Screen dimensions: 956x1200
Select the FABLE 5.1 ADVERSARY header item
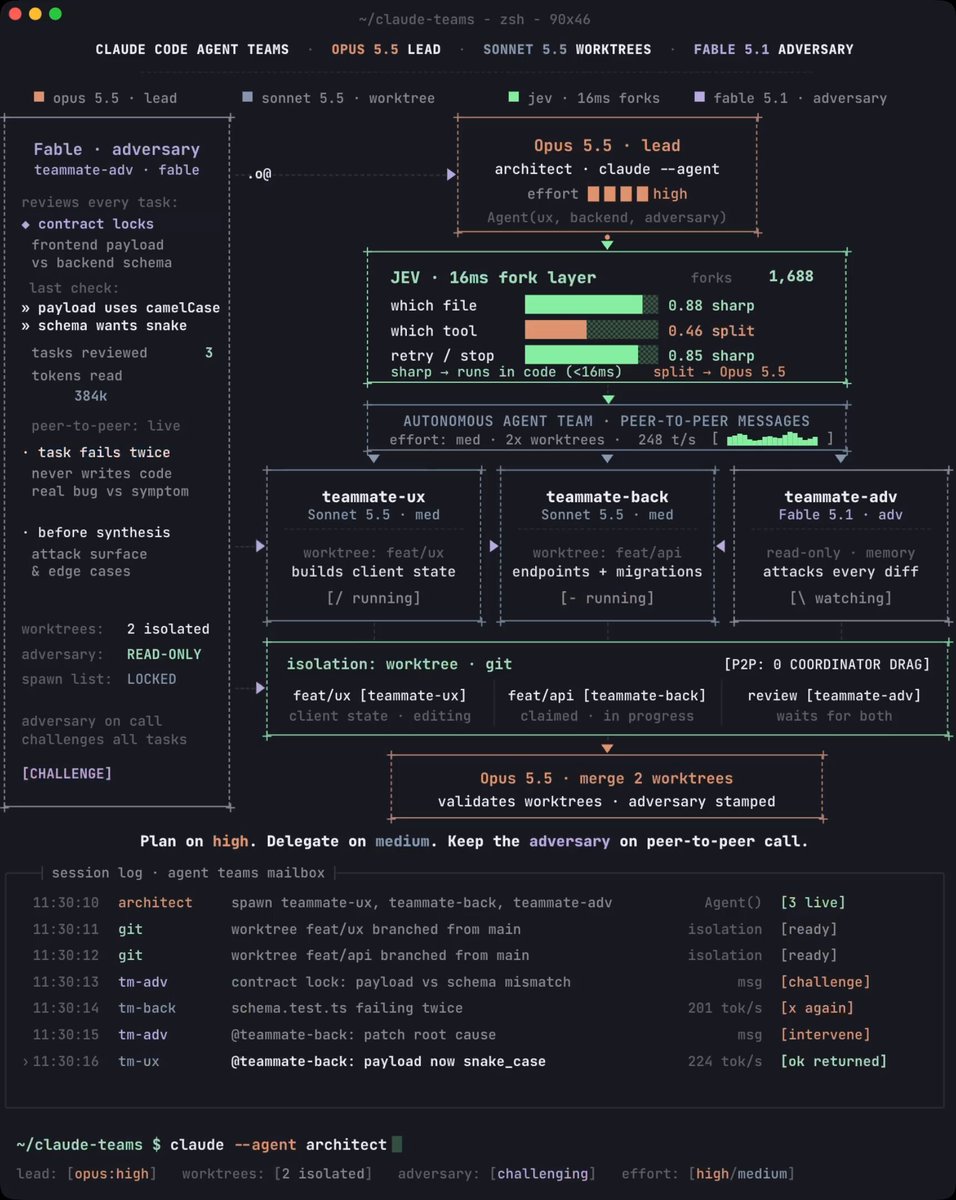773,49
